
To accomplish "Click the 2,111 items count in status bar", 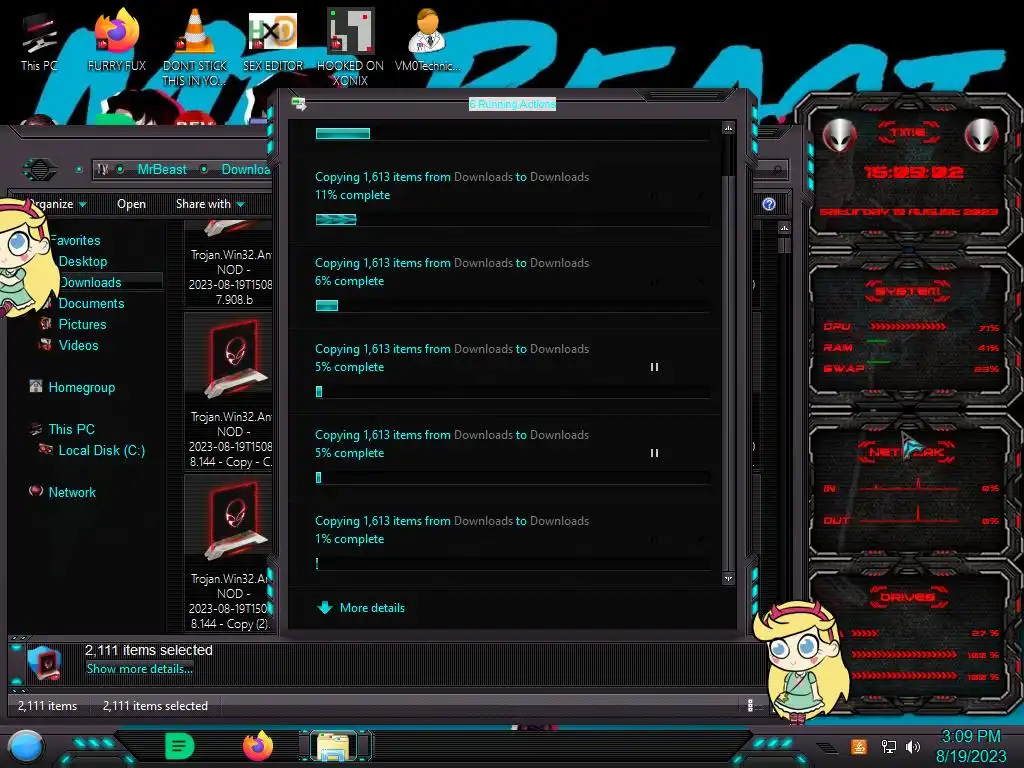I will pyautogui.click(x=47, y=706).
